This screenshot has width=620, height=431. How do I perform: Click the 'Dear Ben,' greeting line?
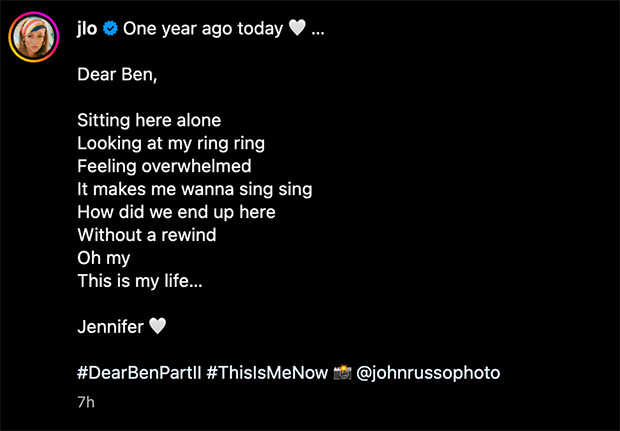point(117,75)
